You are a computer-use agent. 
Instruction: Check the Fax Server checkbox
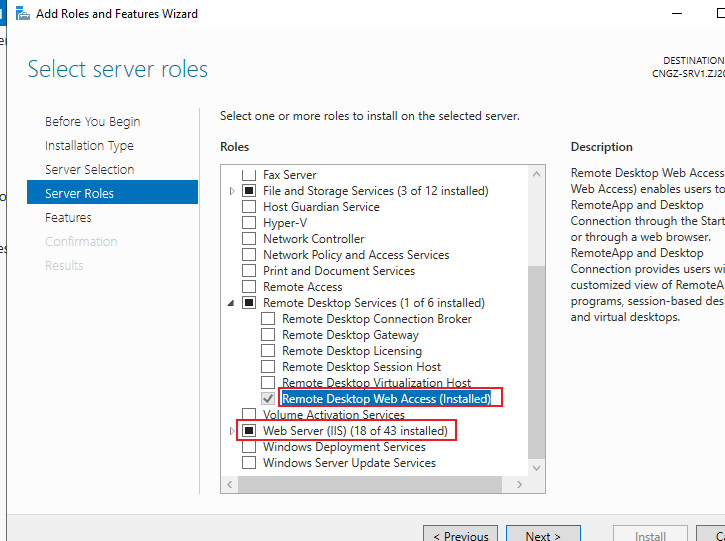(x=249, y=175)
